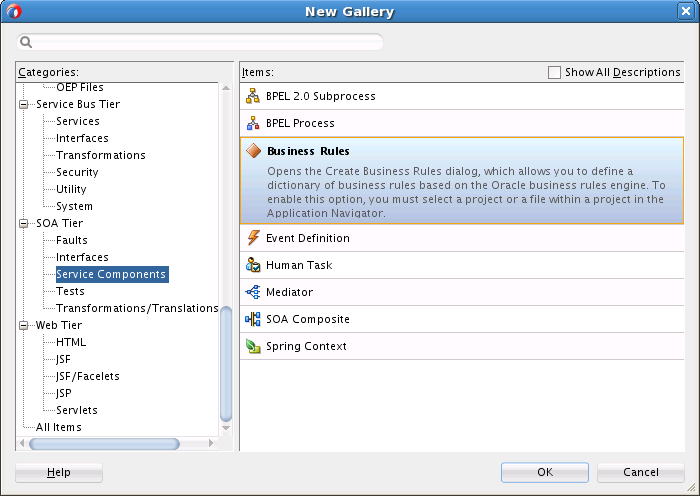Click the Human Task icon
Screen dimensions: 700x496
(x=253, y=265)
